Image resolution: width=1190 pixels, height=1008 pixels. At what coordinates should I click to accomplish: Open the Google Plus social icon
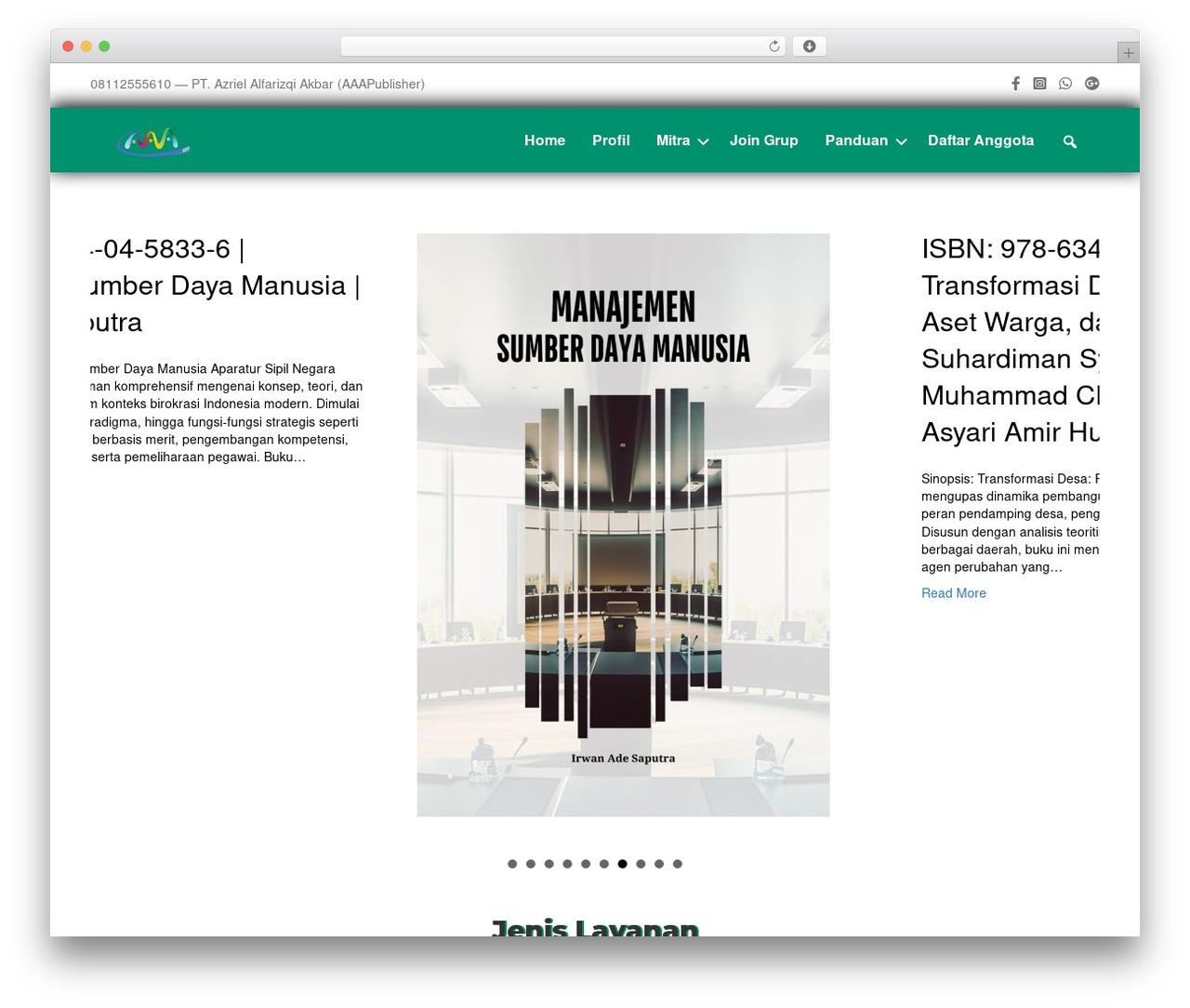coord(1092,84)
